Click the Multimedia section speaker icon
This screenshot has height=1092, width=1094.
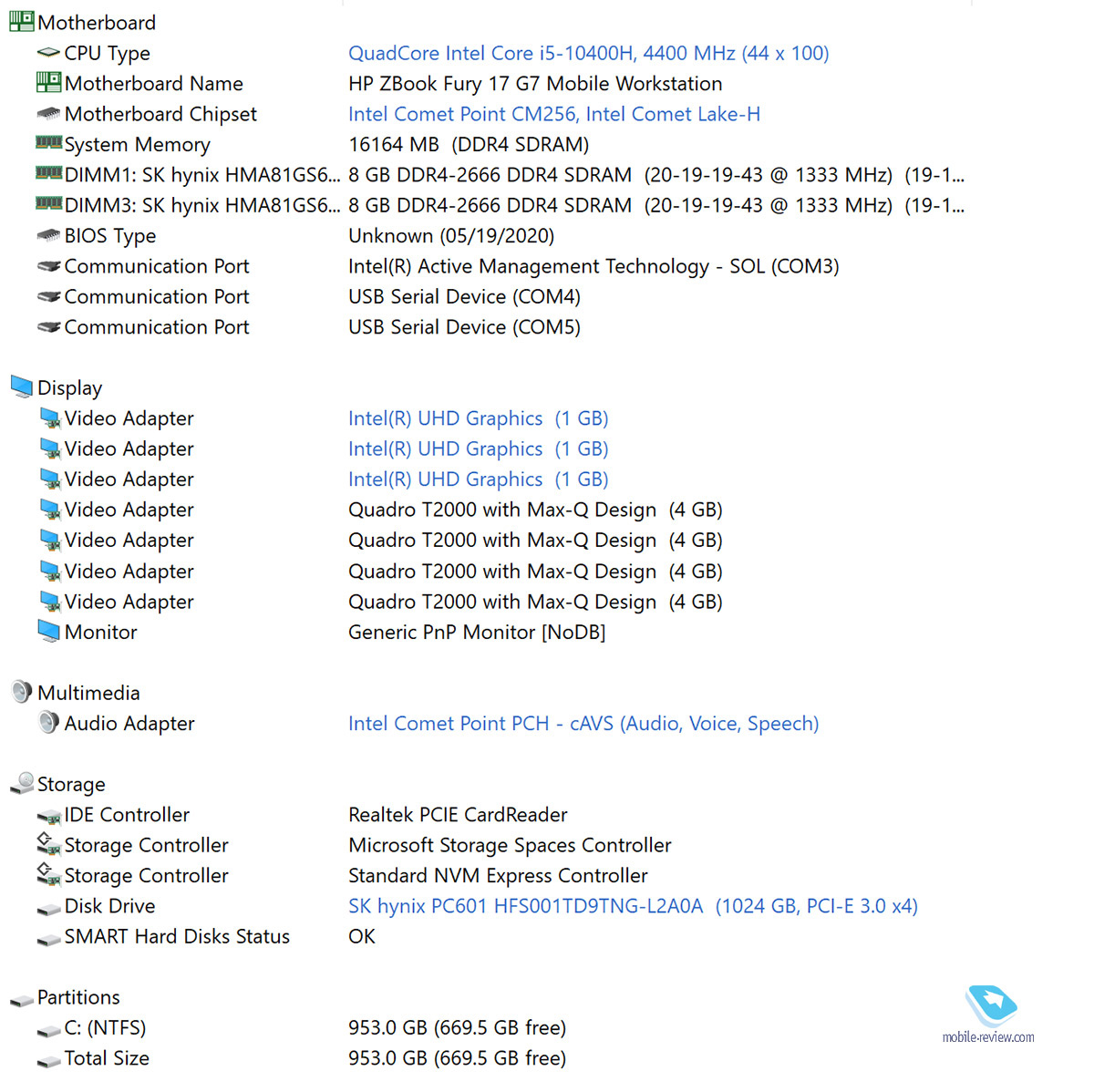22,692
